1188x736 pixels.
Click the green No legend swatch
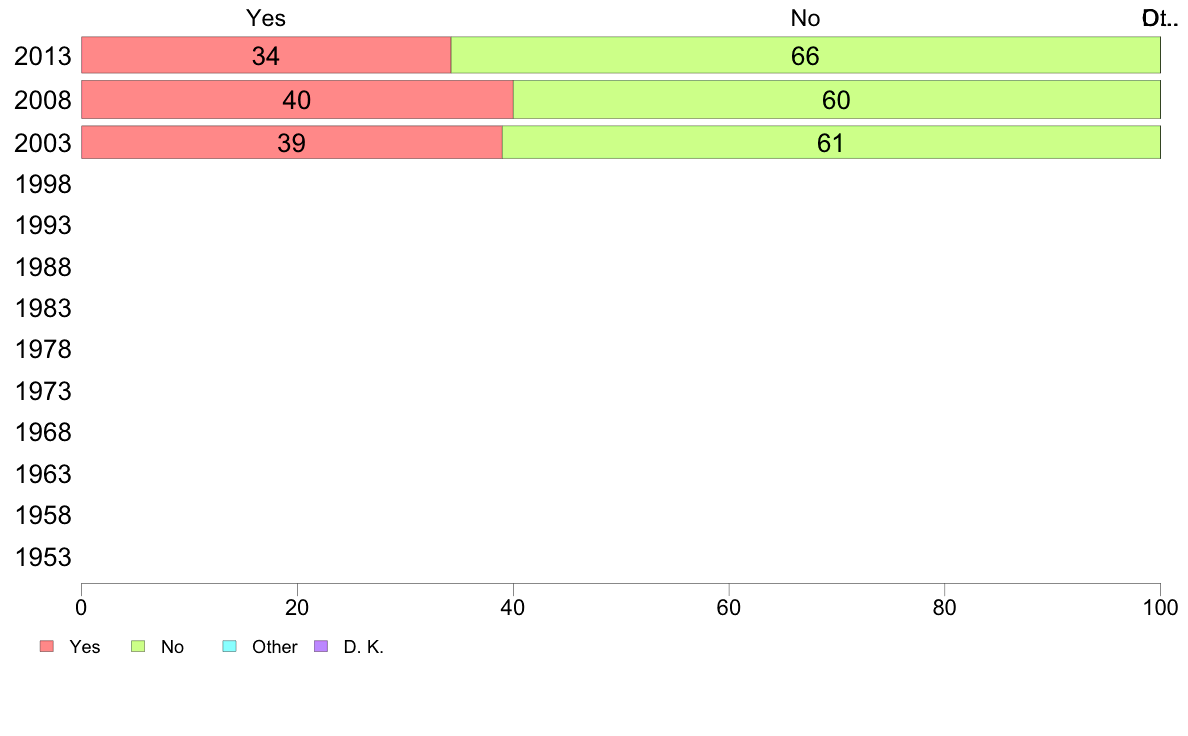pos(138,646)
